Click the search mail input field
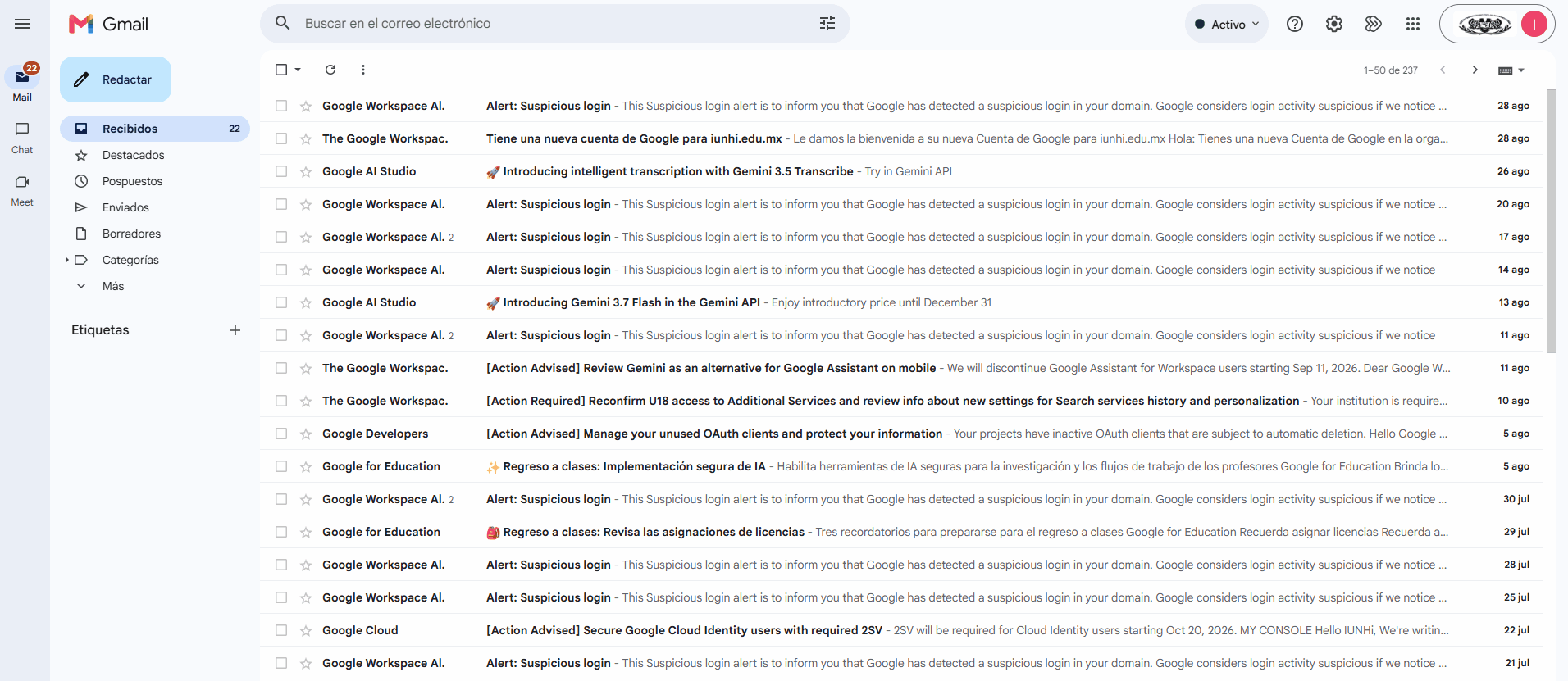The height and width of the screenshot is (681, 1568). [x=555, y=23]
